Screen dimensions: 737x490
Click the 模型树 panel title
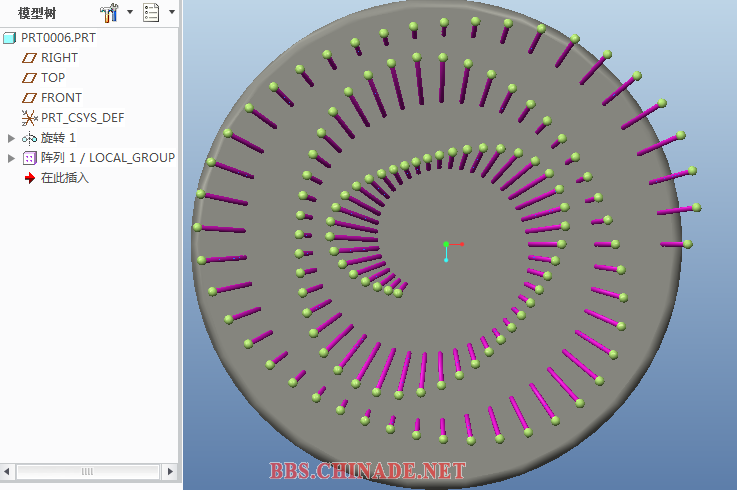tap(37, 13)
